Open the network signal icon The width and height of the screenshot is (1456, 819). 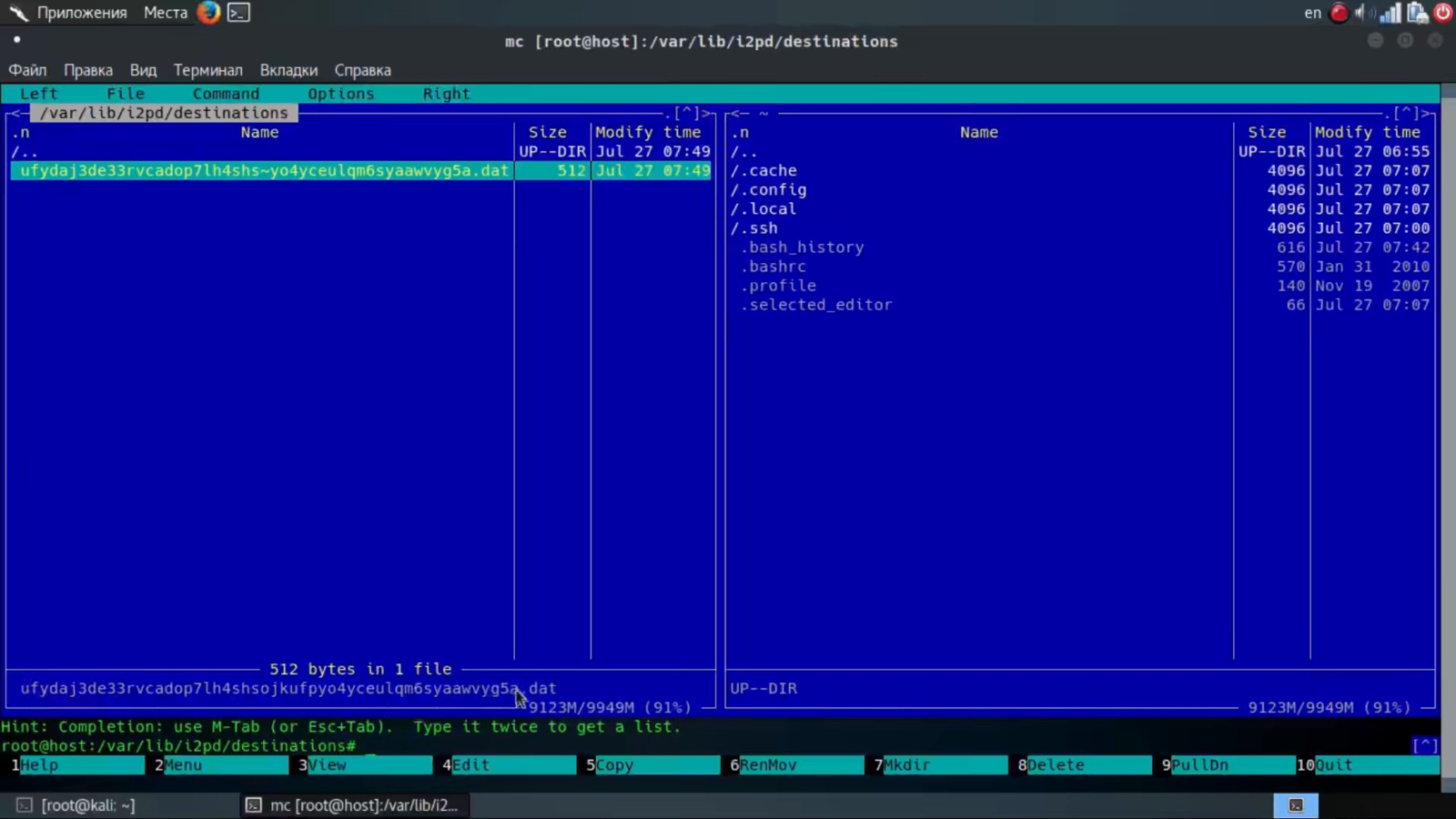pyautogui.click(x=1390, y=13)
